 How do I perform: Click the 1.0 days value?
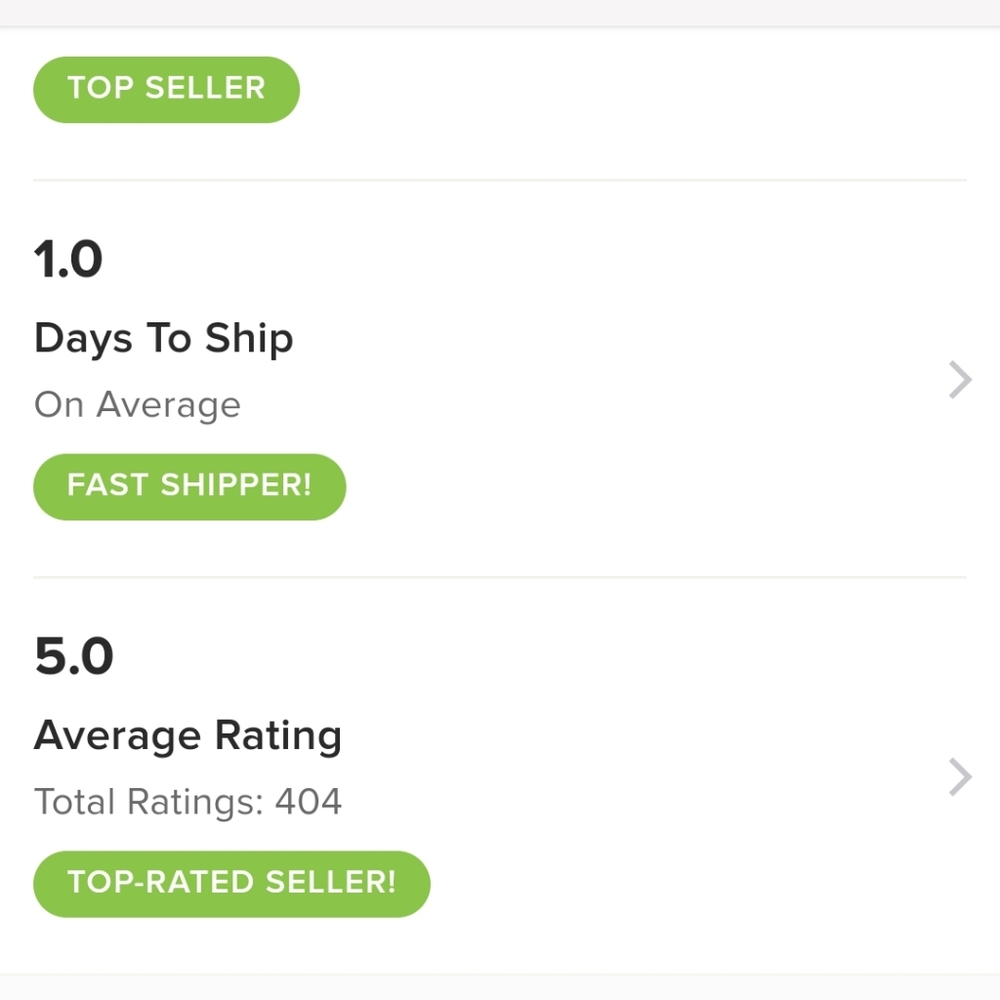click(68, 260)
